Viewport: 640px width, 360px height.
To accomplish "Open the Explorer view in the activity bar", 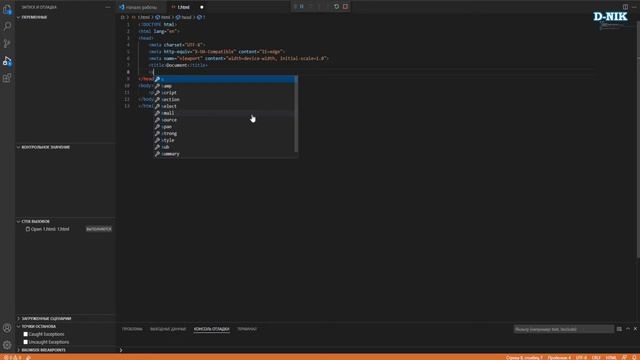I will click(x=7, y=9).
